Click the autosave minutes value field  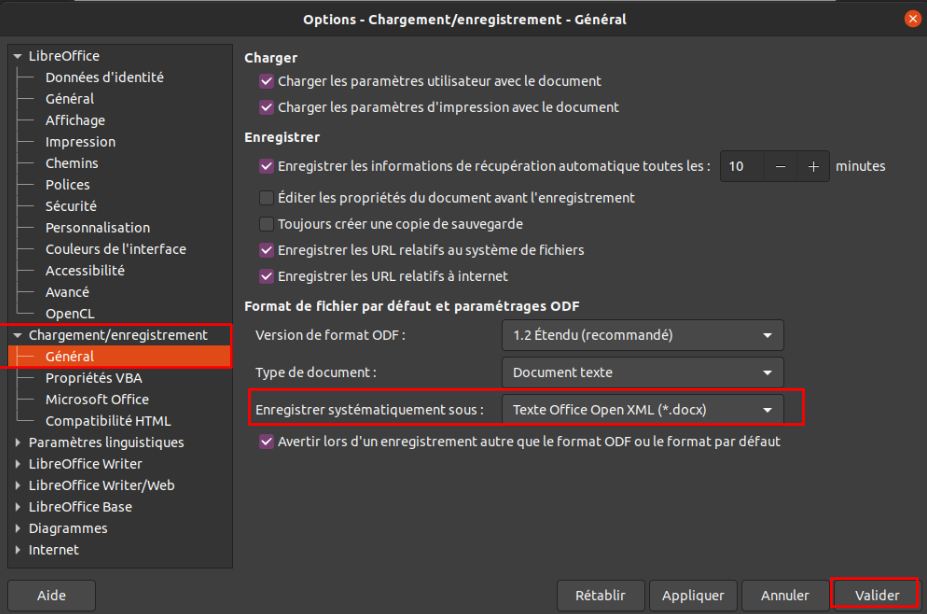click(743, 167)
